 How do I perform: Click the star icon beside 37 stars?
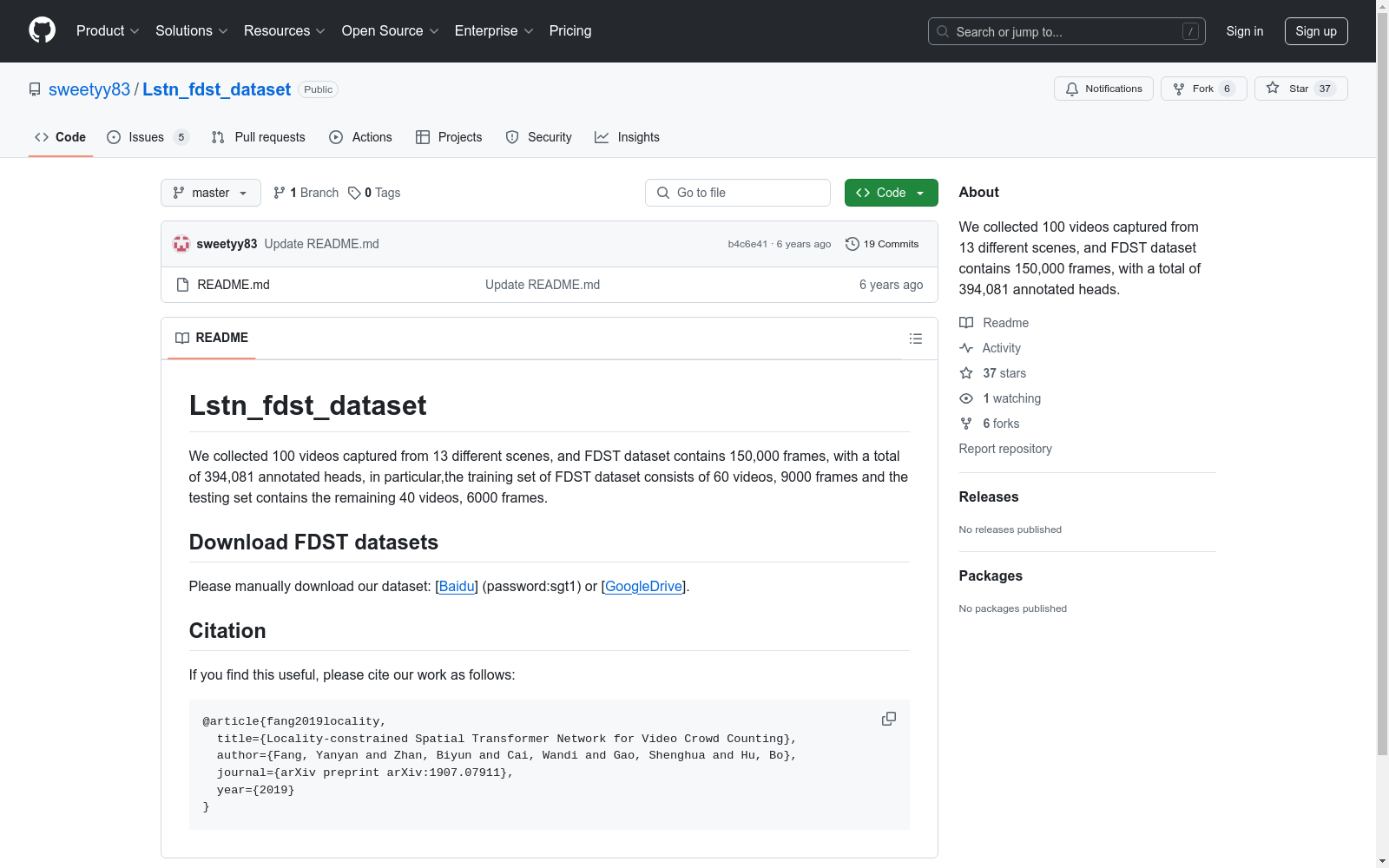[x=966, y=373]
